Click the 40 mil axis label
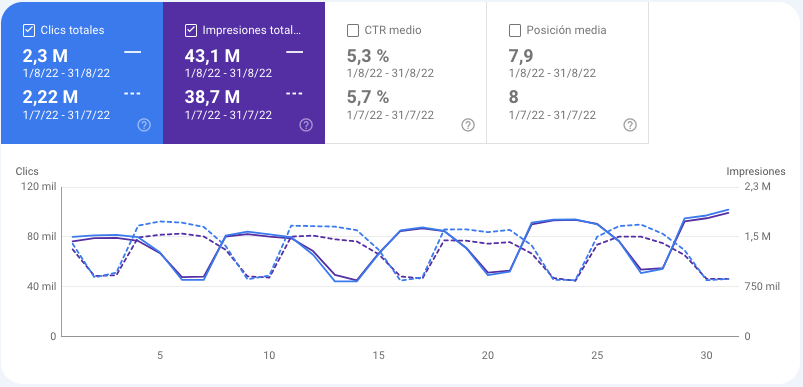 tap(40, 286)
